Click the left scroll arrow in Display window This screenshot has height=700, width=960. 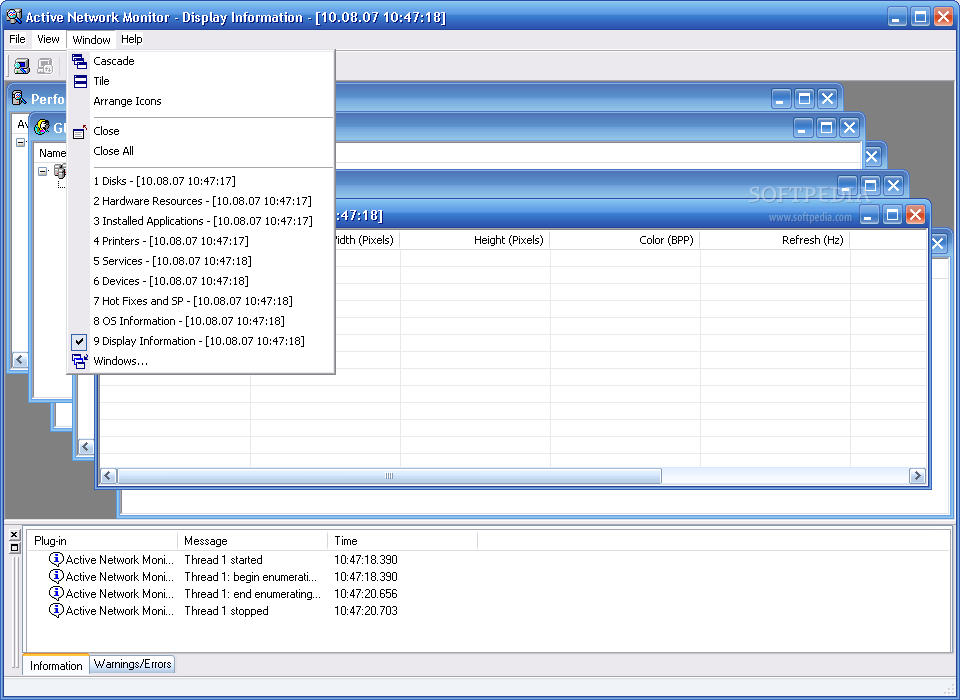click(108, 476)
